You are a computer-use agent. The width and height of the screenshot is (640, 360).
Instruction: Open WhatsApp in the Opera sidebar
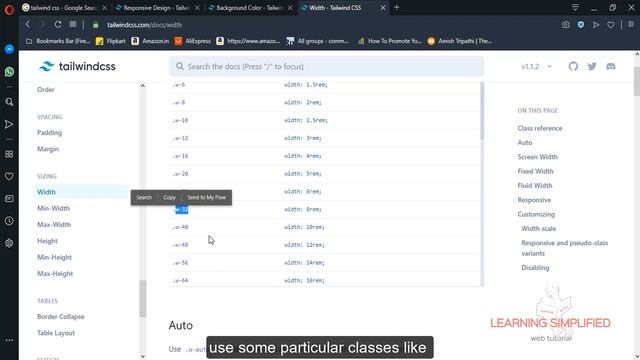pos(9,72)
